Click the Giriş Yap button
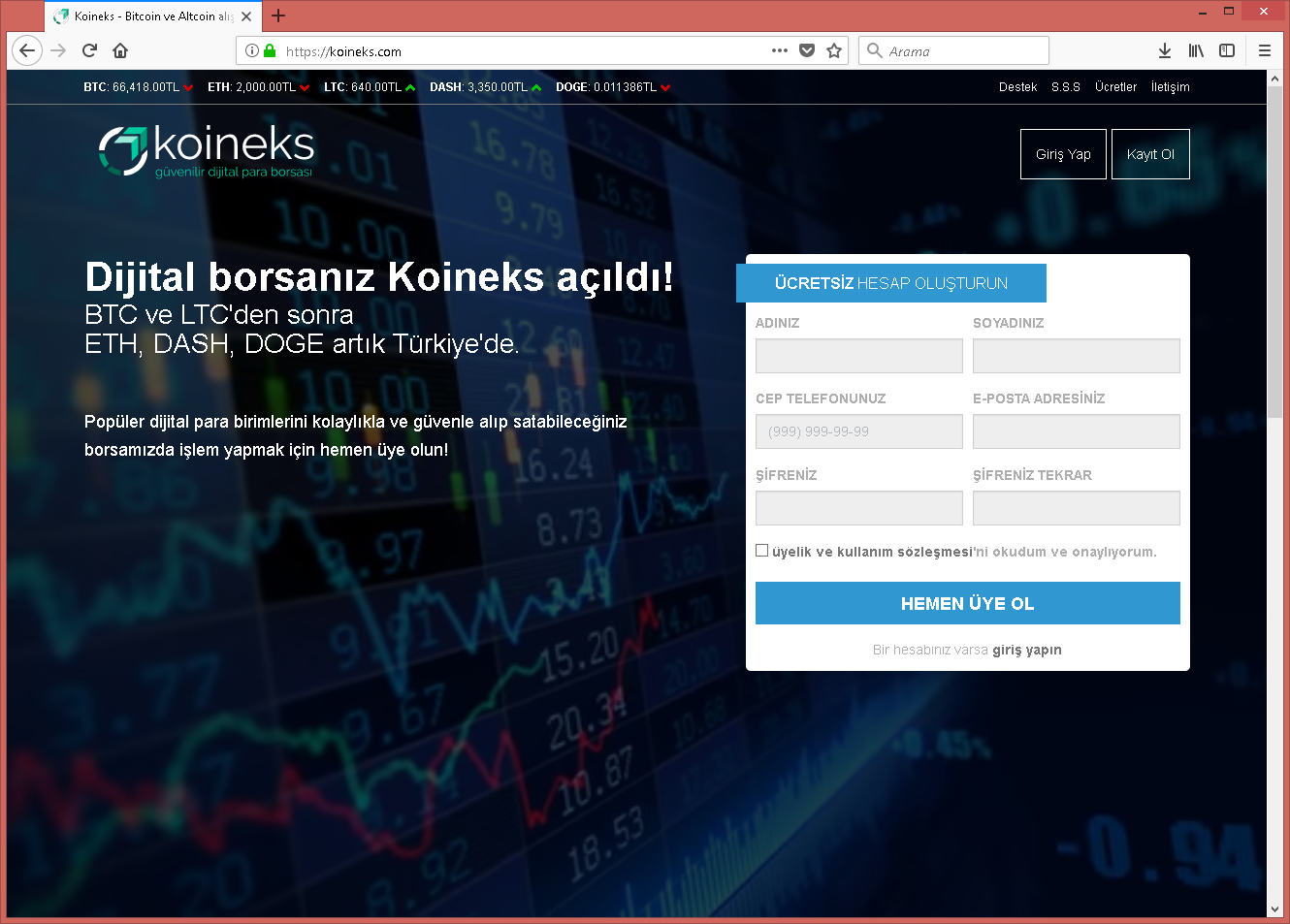1290x924 pixels. (1063, 154)
